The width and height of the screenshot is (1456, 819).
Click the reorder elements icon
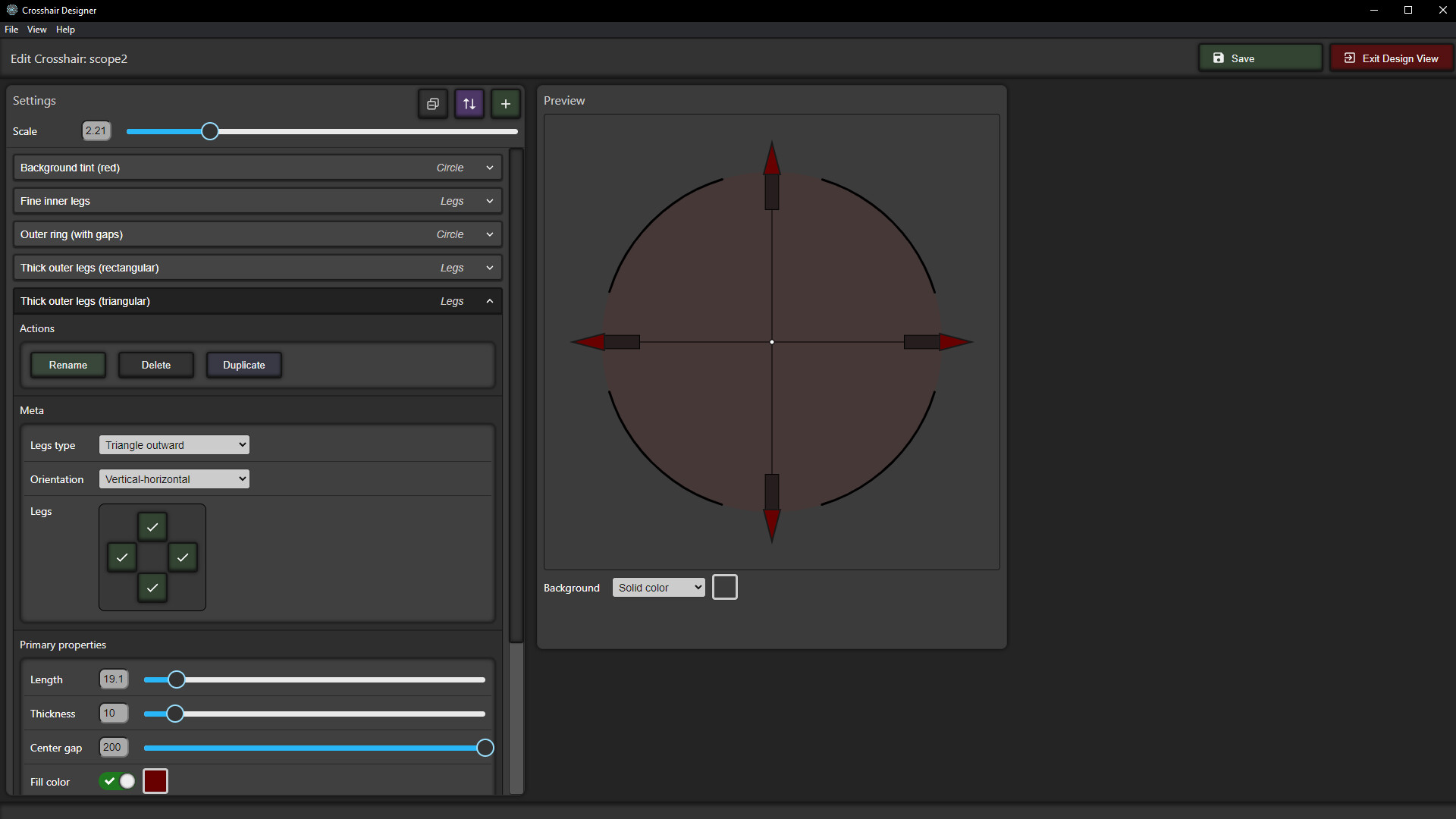[469, 104]
